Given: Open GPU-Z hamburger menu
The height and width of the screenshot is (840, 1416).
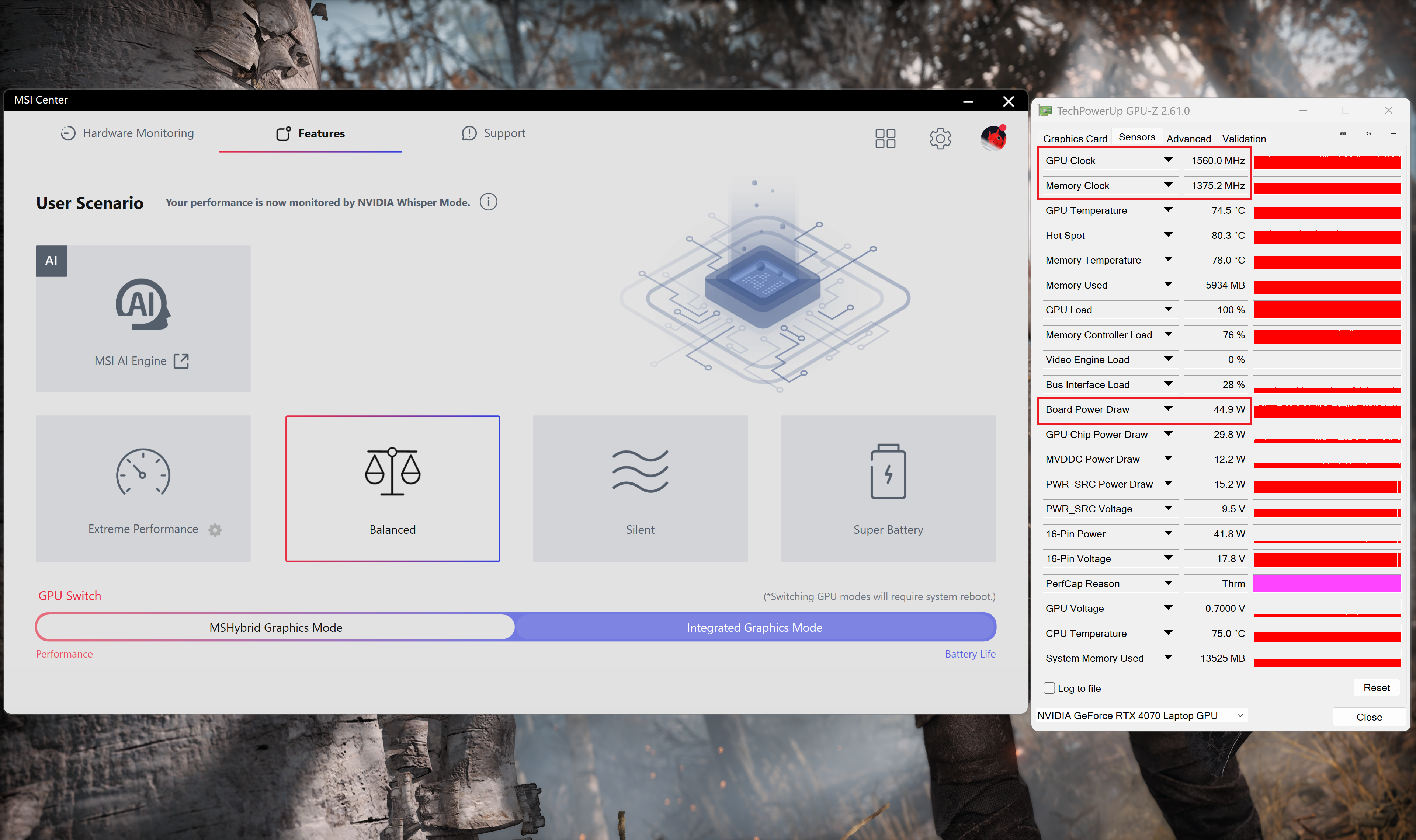Looking at the screenshot, I should click(x=1394, y=133).
